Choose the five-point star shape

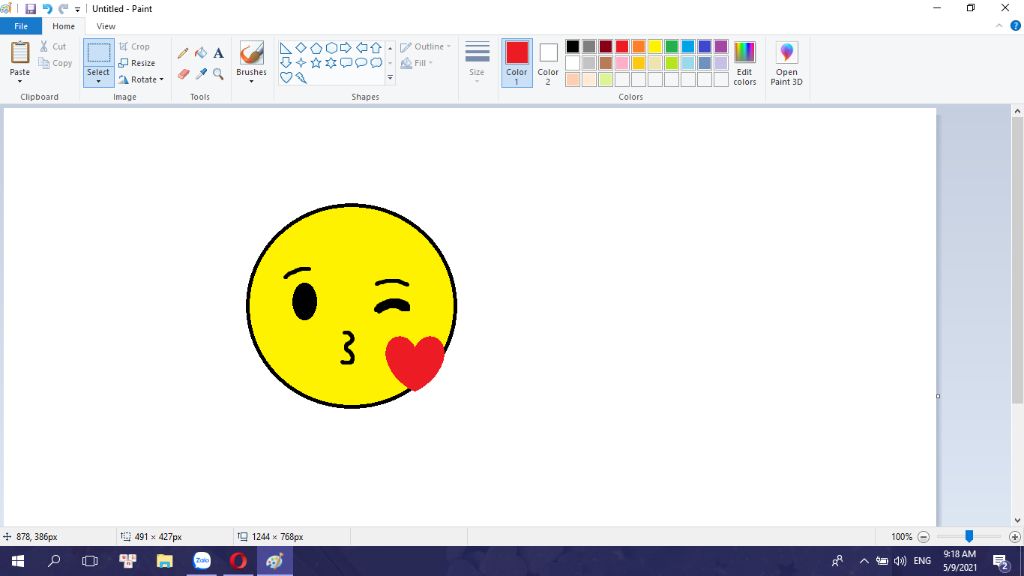click(316, 62)
